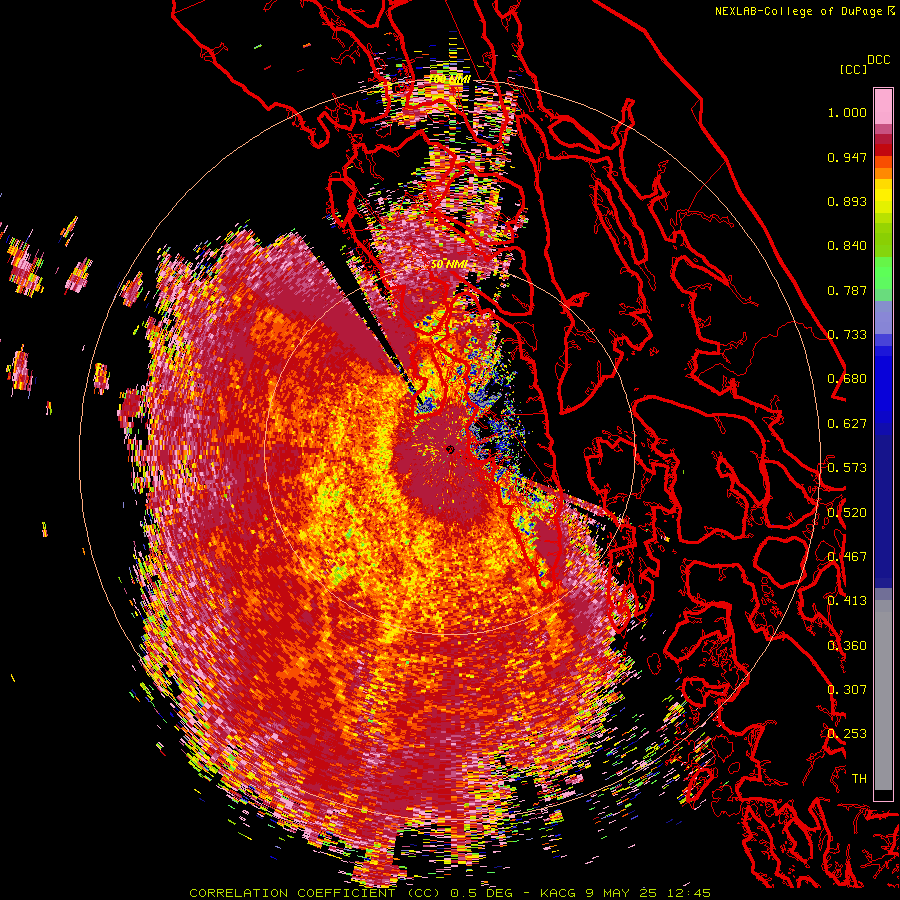Screen dimensions: 900x900
Task: Click the CORRELATION COEFFICIENT (CC) caption text
Action: [x=313, y=893]
